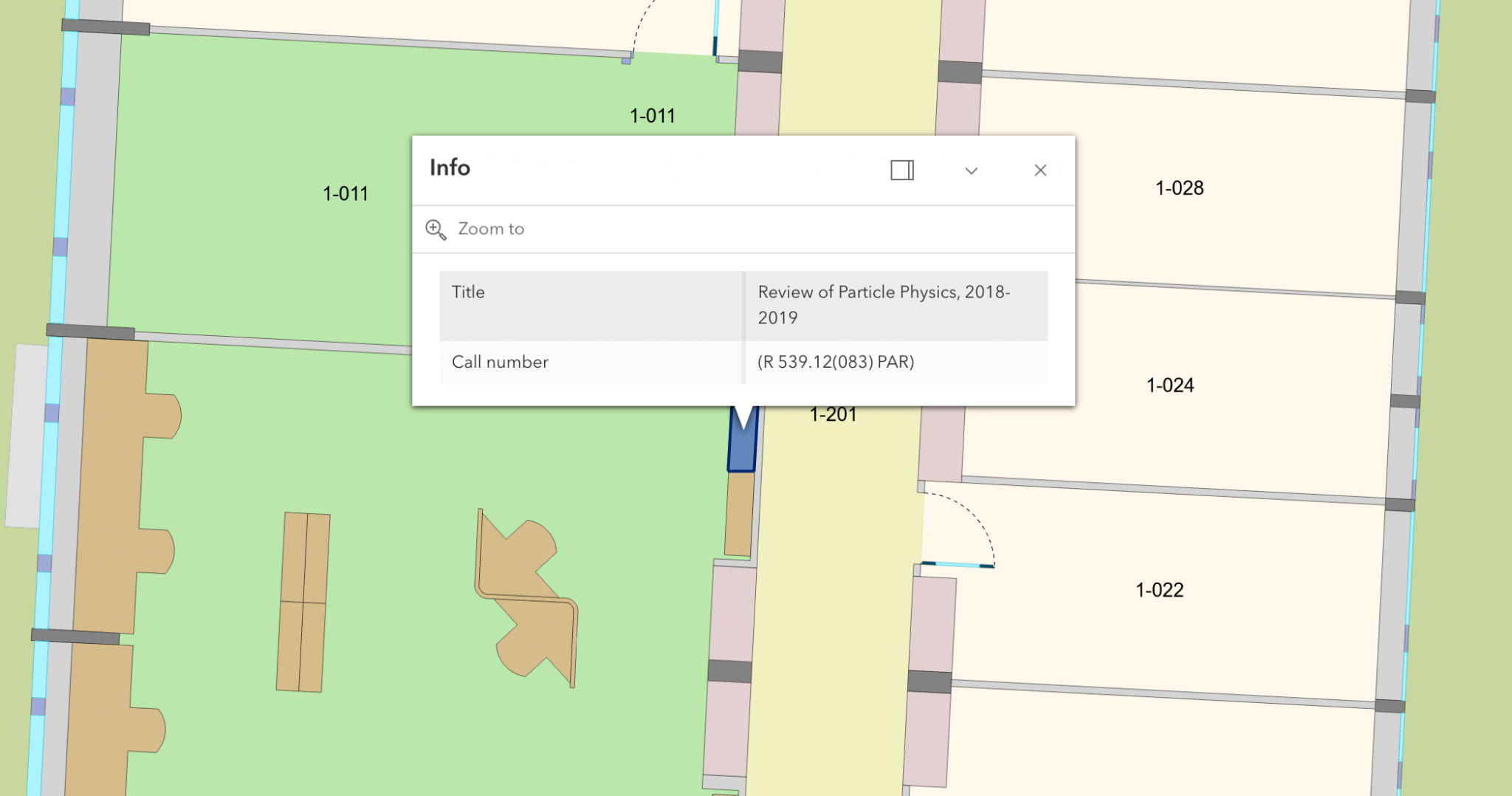This screenshot has height=796, width=1512.
Task: Click the double rectangular table in the green room
Action: (303, 602)
